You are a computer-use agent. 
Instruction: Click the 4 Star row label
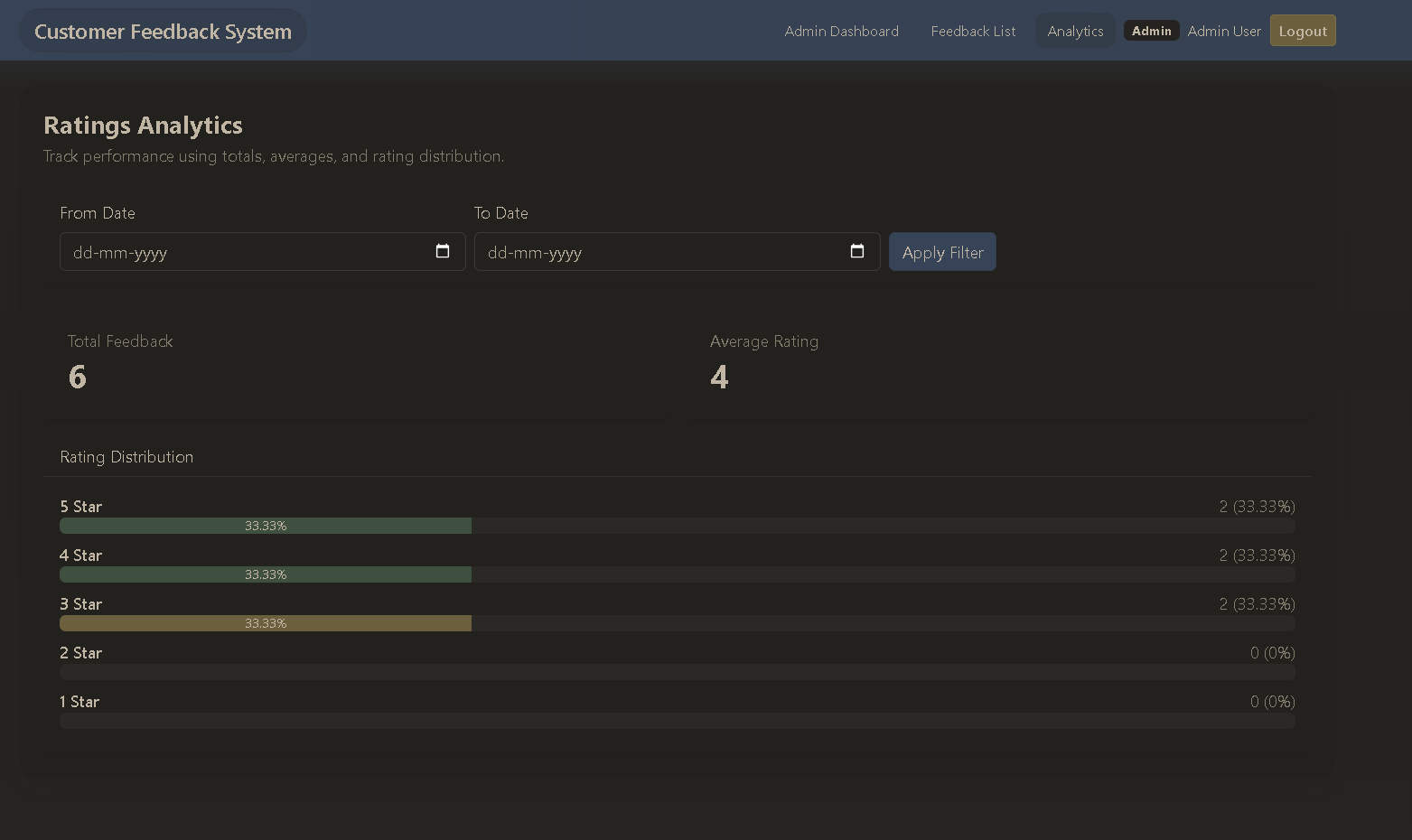tap(81, 555)
